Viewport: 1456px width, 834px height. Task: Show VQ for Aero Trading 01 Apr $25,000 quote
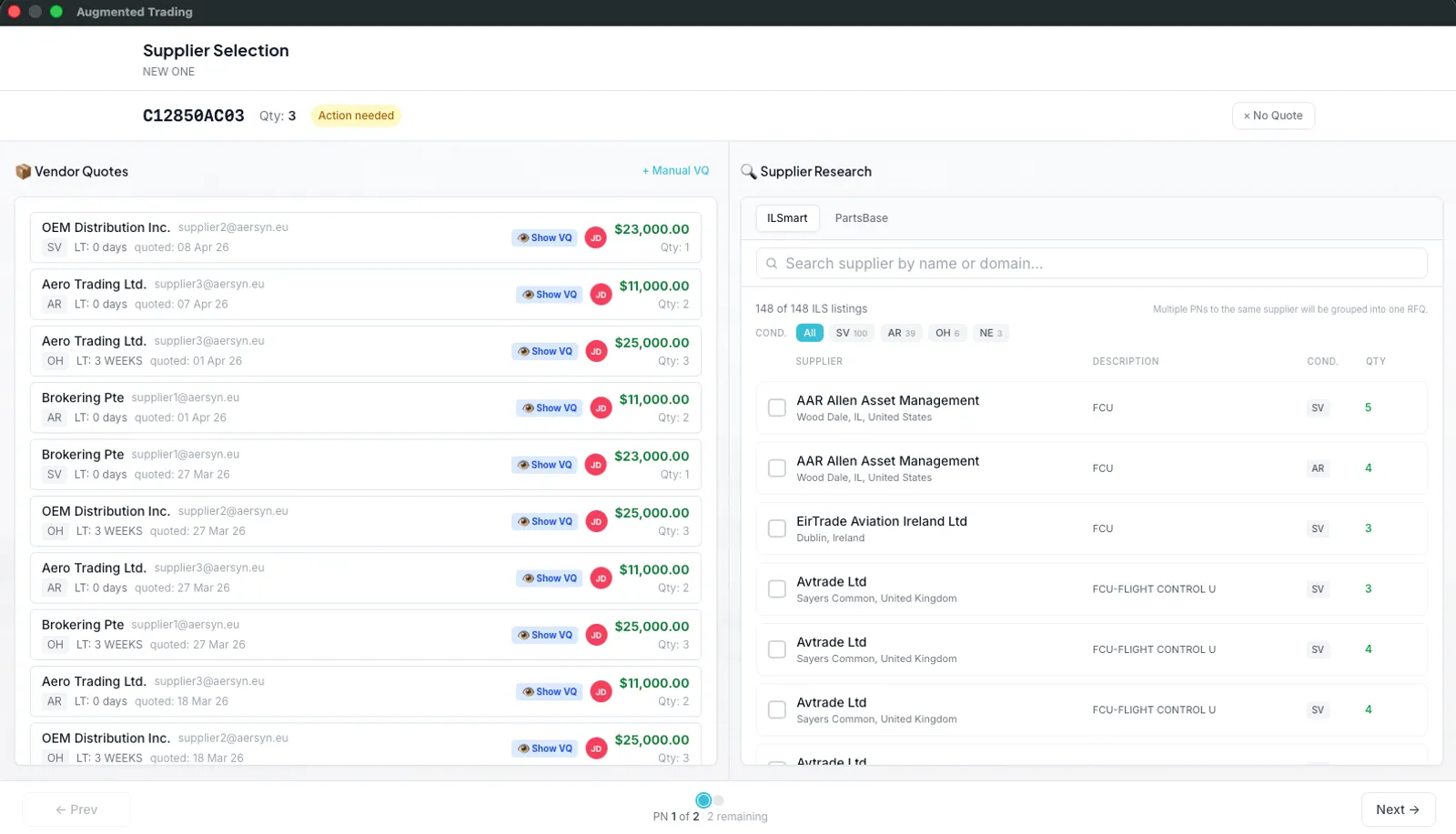545,351
